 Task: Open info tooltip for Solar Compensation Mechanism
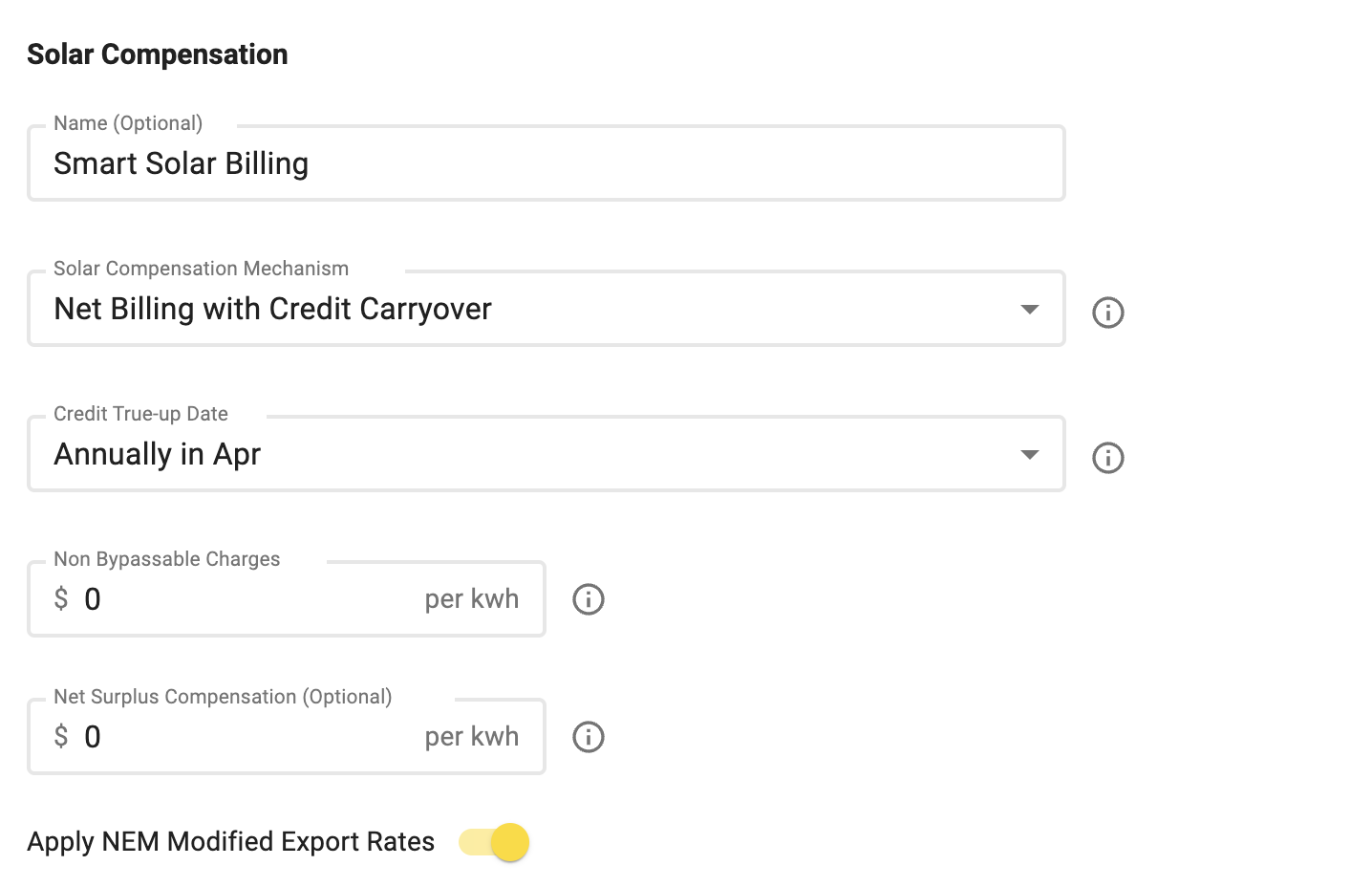tap(1107, 313)
